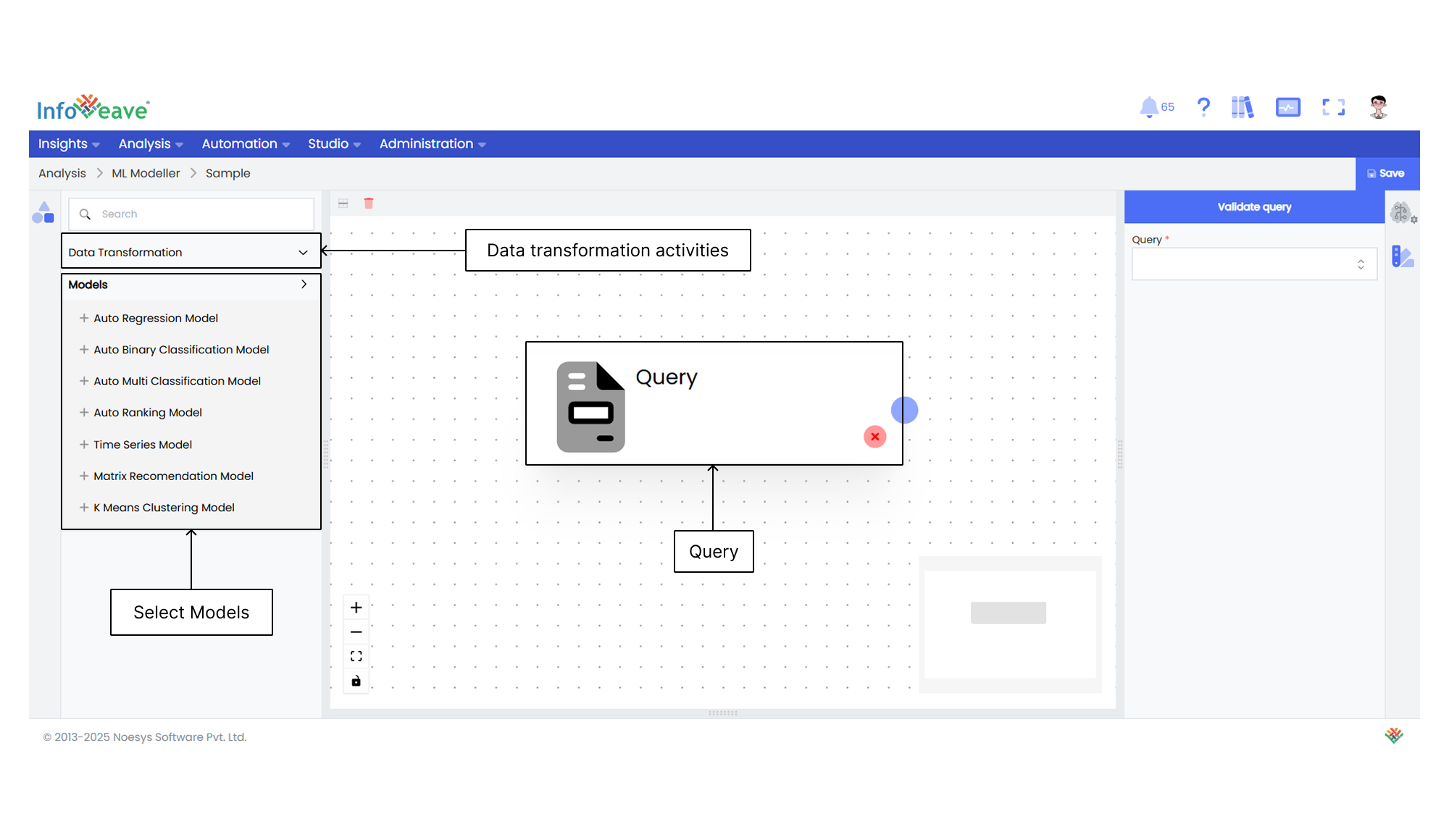Zoom in on the canvas

pyautogui.click(x=356, y=608)
